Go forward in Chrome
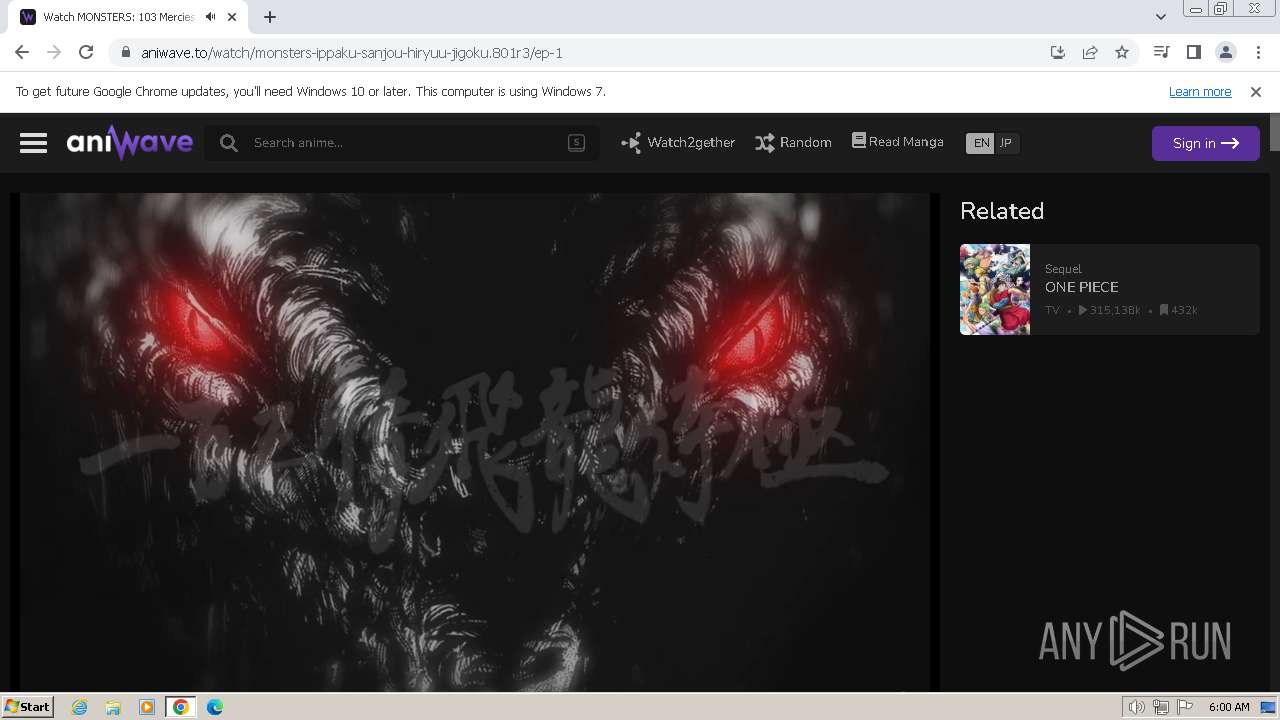 pos(54,52)
